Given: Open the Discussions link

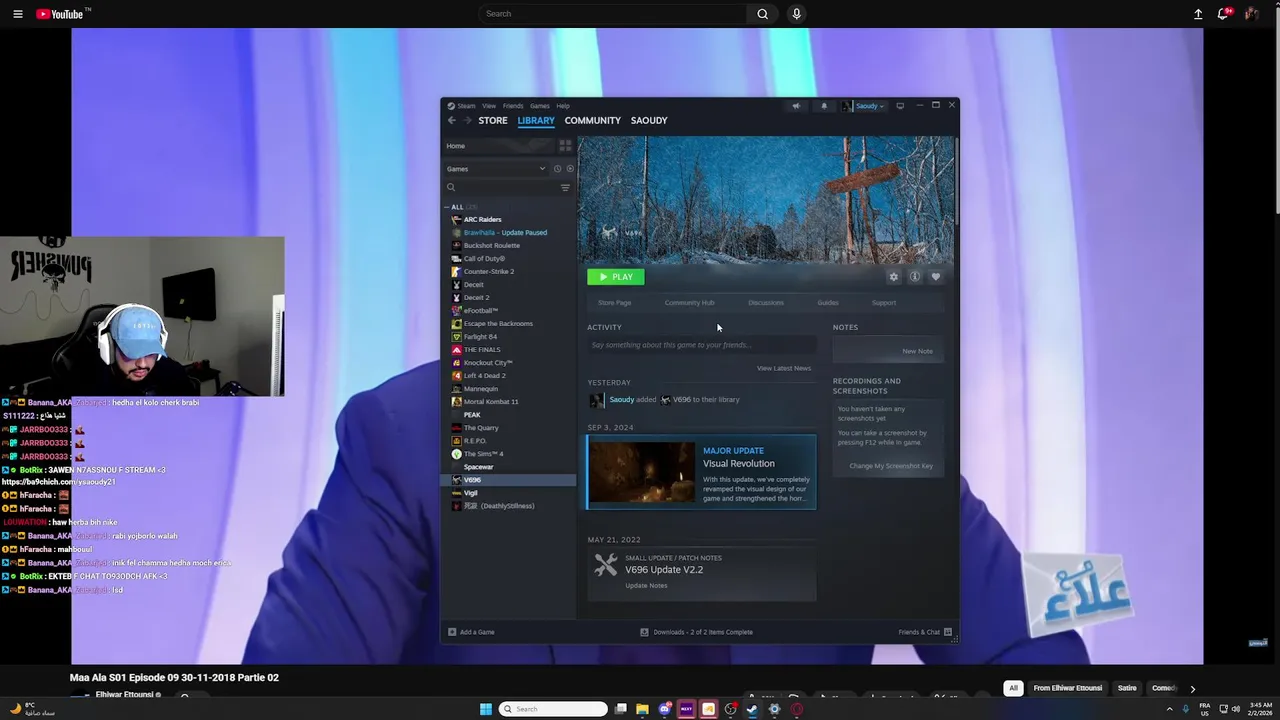Looking at the screenshot, I should pos(766,302).
